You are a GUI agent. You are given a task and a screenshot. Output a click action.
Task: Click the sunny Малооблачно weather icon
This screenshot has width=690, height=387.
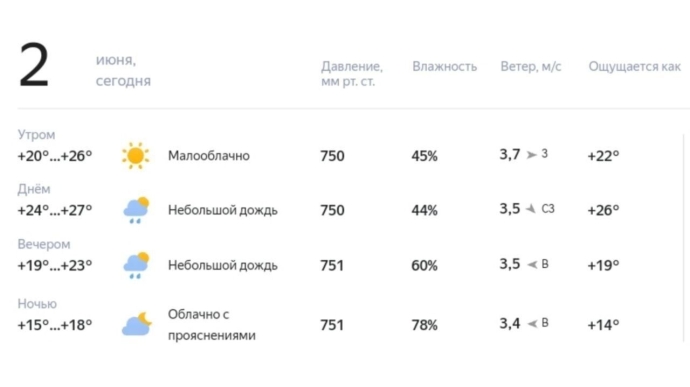136,155
